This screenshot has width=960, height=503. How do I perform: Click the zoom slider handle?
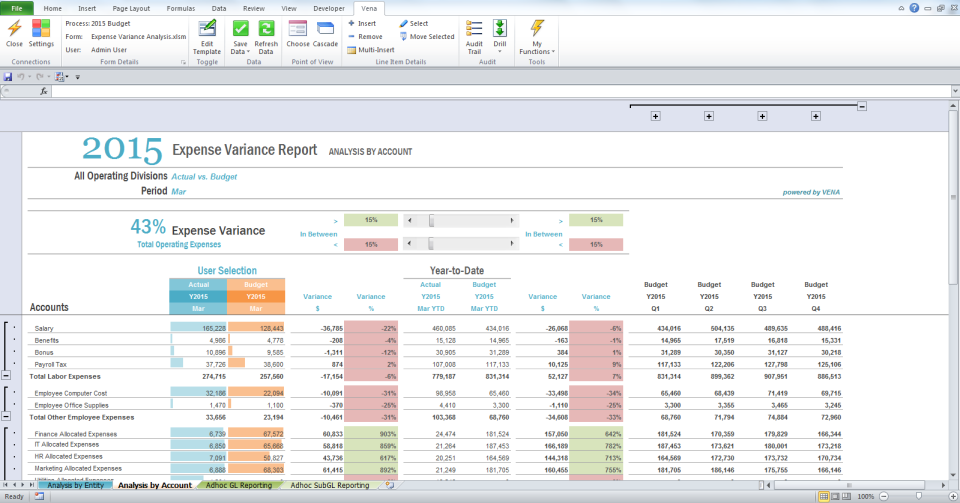919,496
